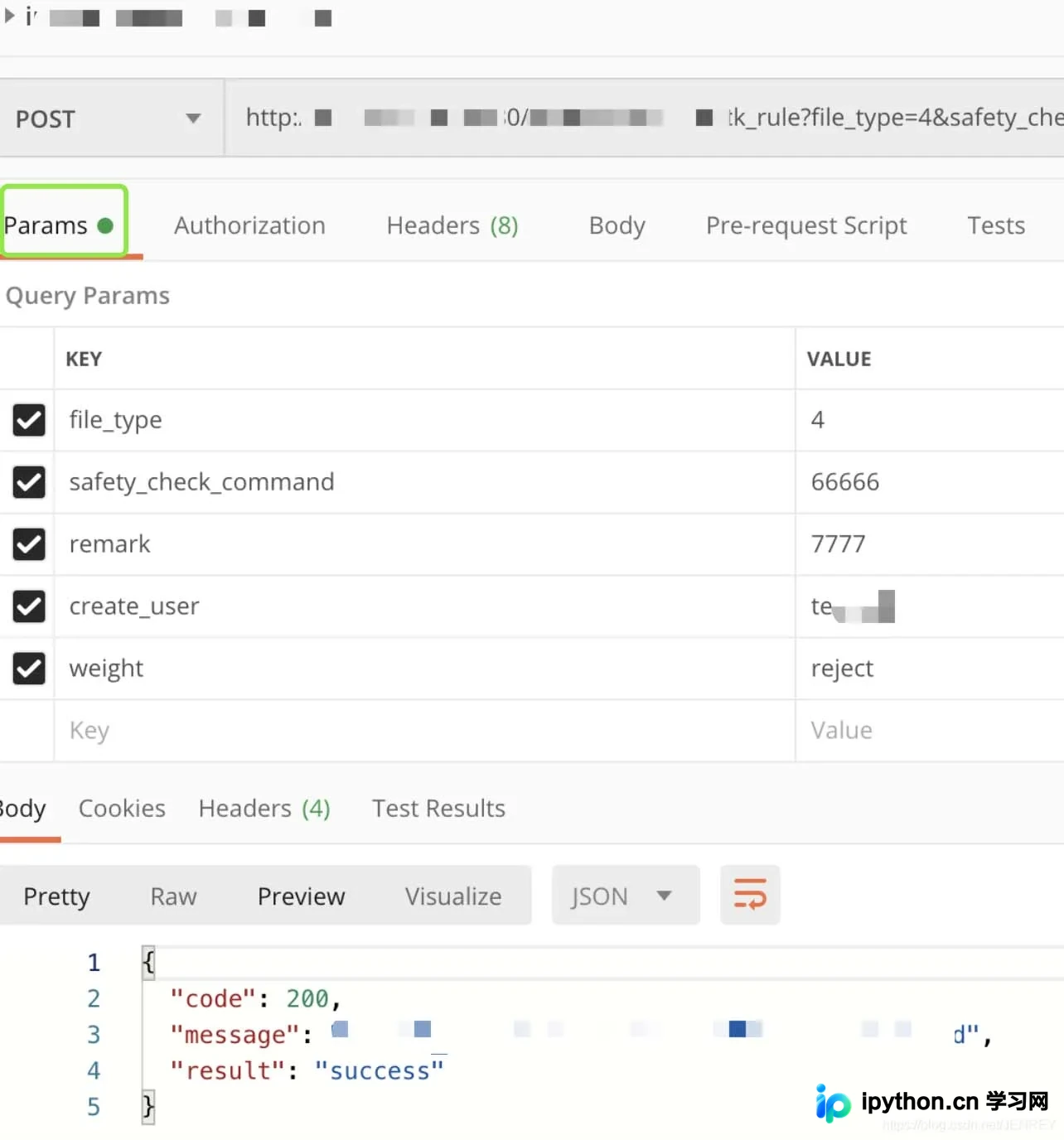This screenshot has width=1064, height=1140.
Task: Click the value 4 cell
Action: [x=930, y=420]
